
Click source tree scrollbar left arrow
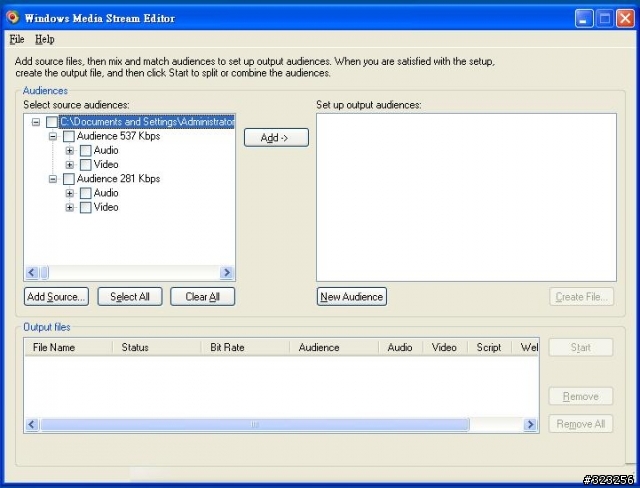pyautogui.click(x=32, y=273)
